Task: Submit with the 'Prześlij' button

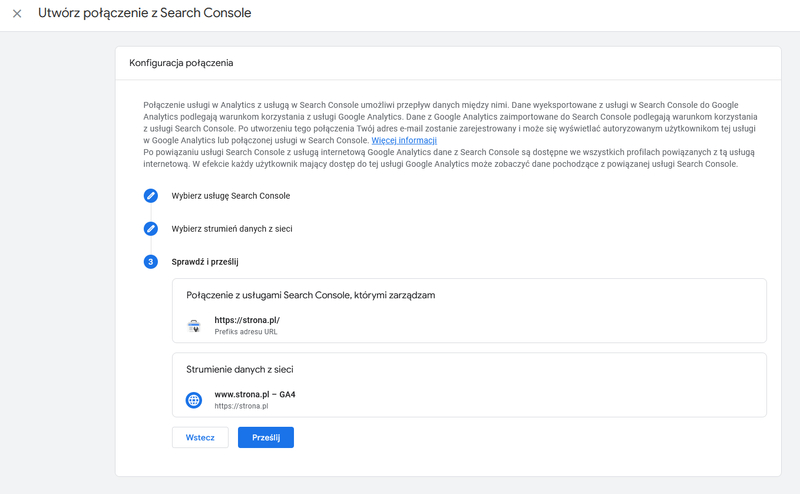Action: click(x=265, y=438)
